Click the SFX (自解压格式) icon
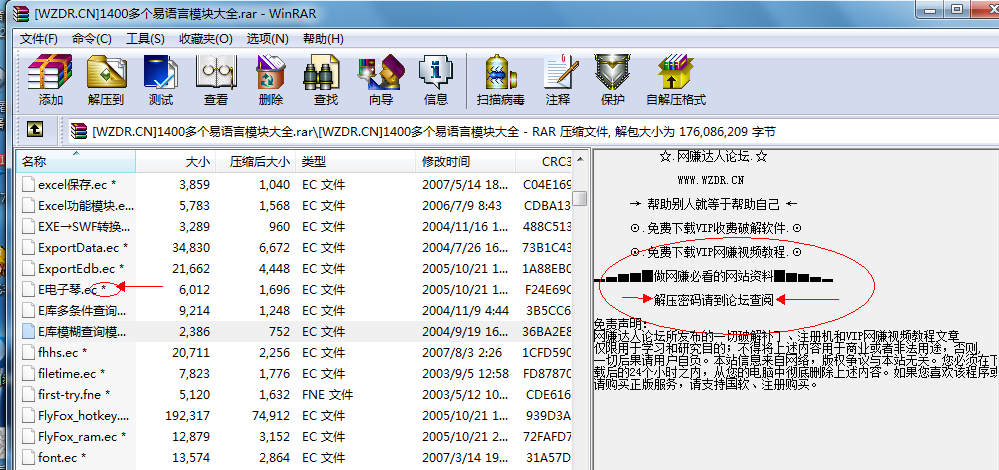The image size is (999, 470). coord(676,80)
